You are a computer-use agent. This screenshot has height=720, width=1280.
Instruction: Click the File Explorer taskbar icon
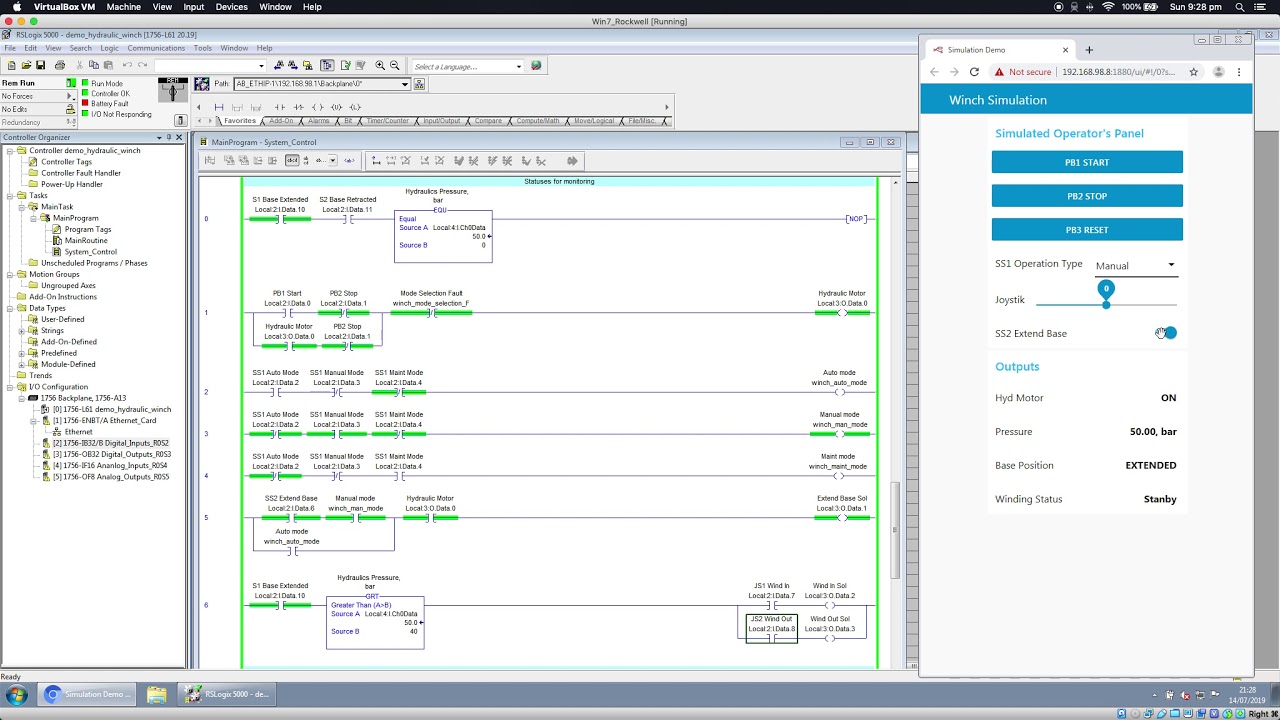[156, 694]
